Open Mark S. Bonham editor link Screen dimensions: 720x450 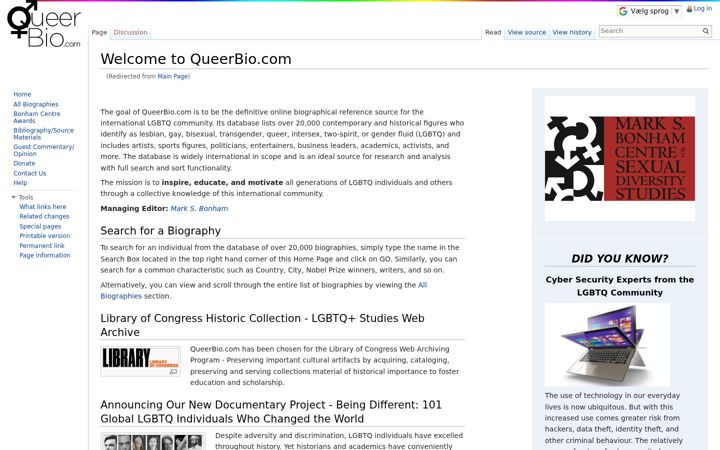(x=199, y=208)
